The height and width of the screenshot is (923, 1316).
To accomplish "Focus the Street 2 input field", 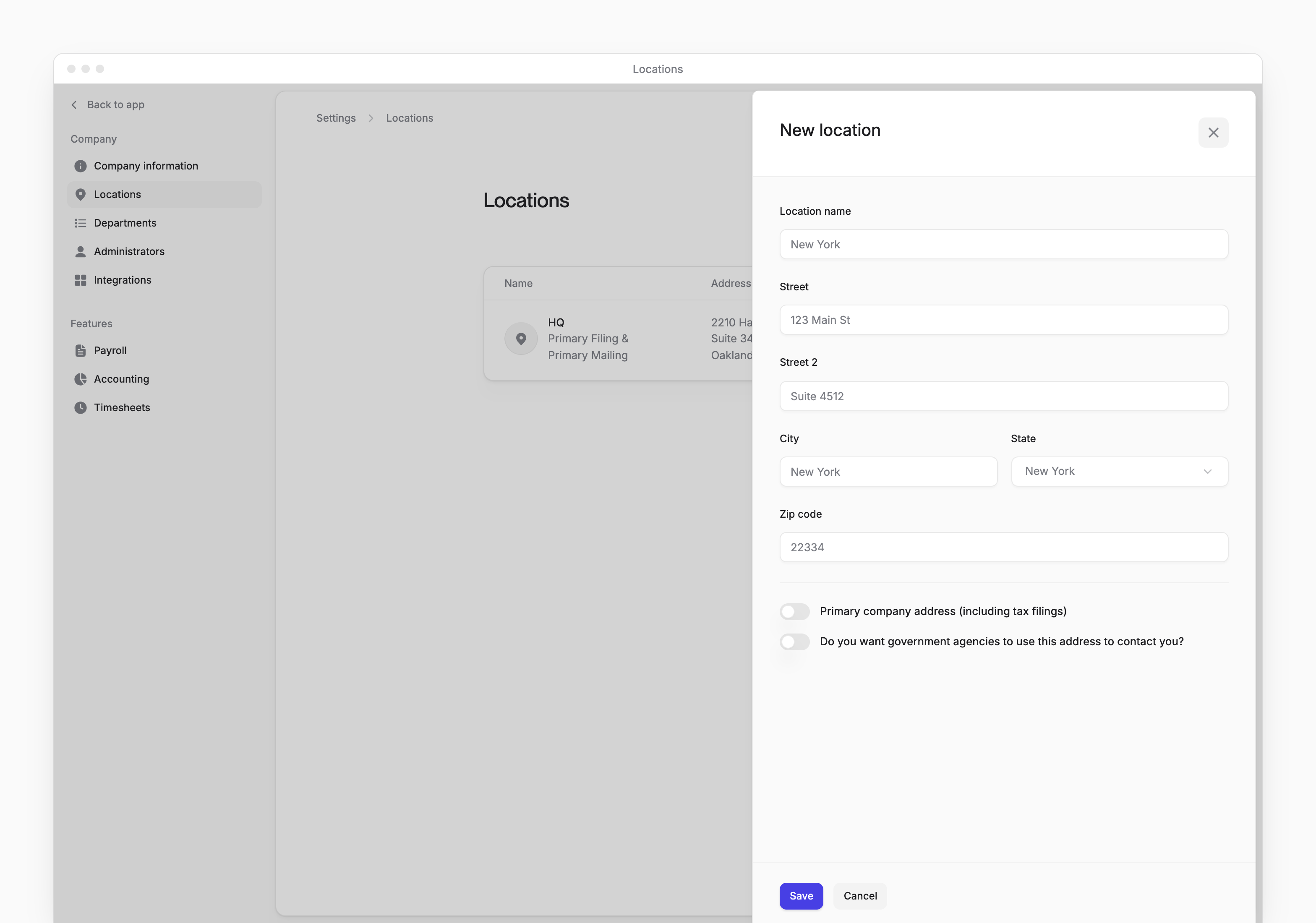I will click(1004, 396).
